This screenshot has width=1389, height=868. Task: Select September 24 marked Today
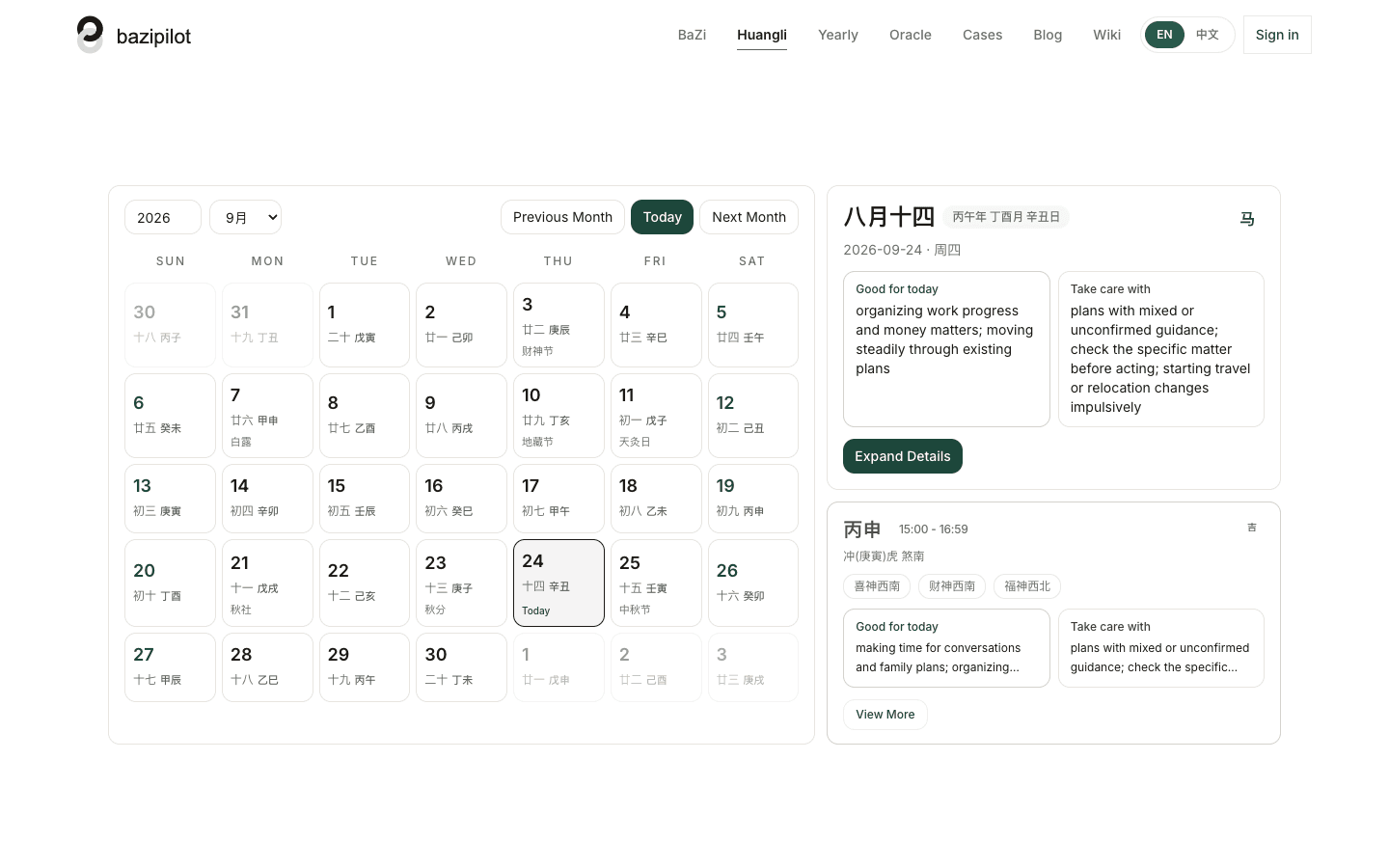coord(558,583)
